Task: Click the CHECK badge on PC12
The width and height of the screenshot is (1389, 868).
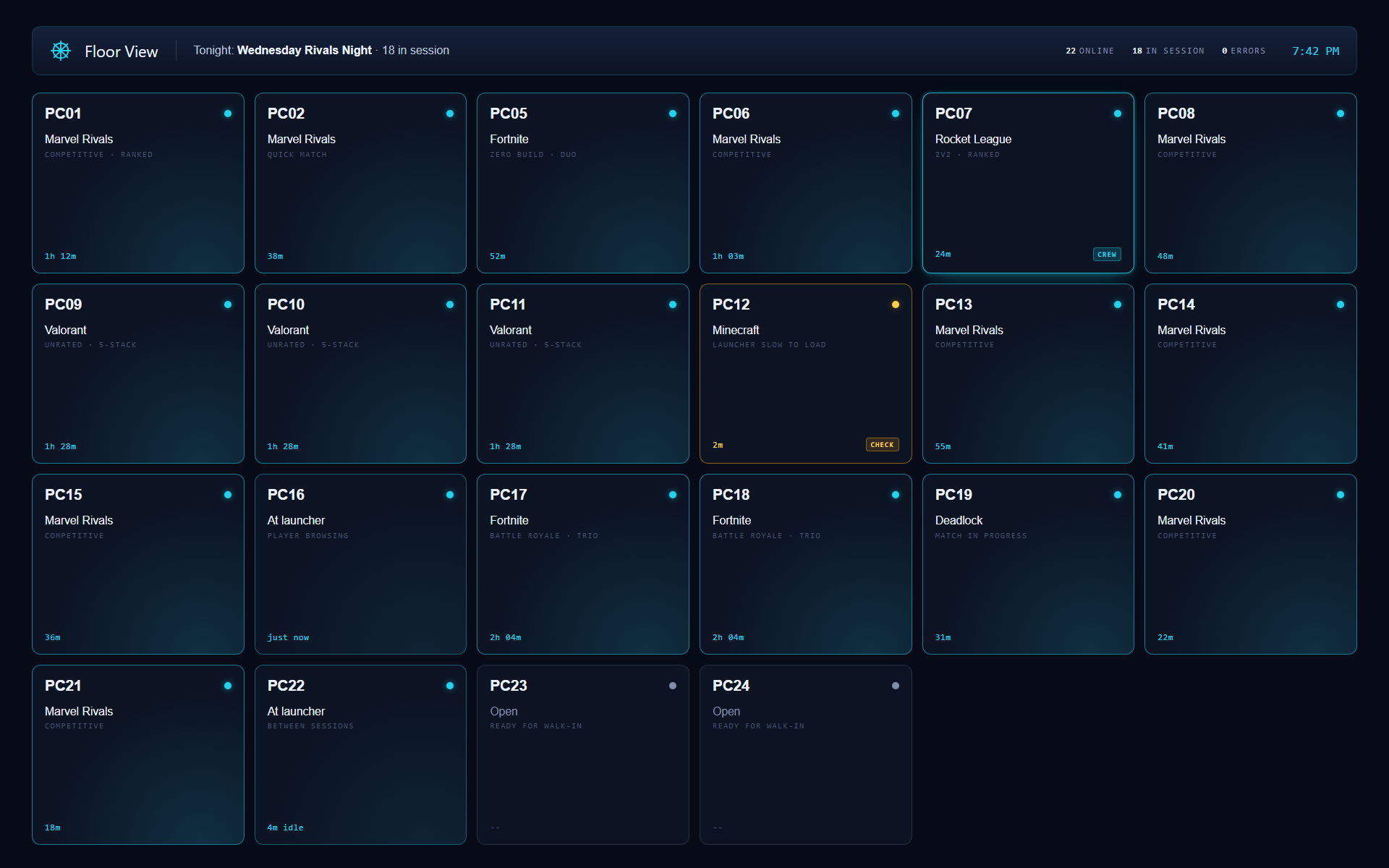Action: pos(882,445)
